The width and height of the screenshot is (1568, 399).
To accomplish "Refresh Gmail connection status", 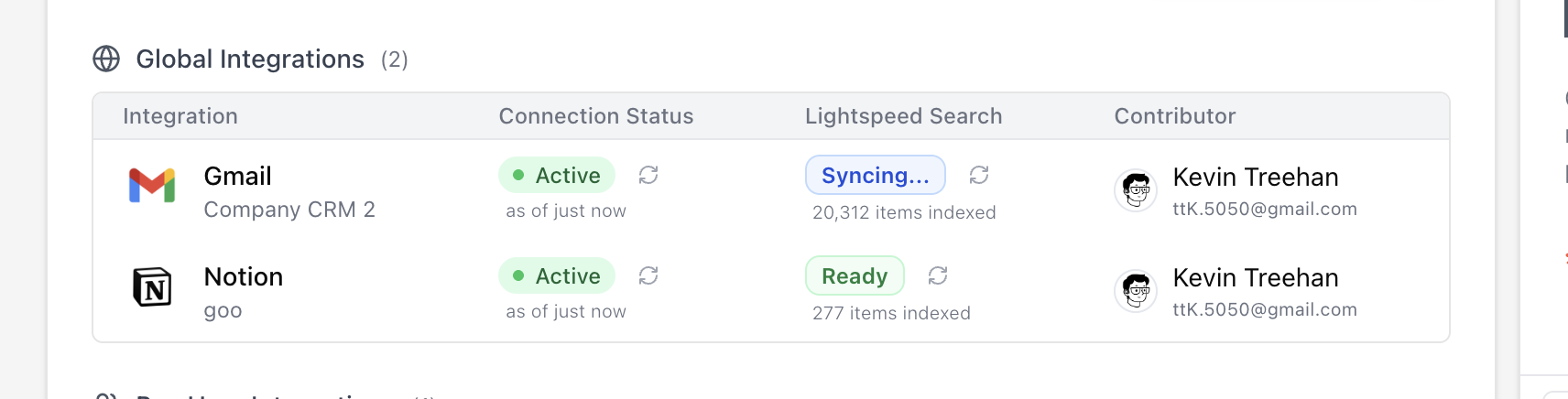I will pos(648,175).
